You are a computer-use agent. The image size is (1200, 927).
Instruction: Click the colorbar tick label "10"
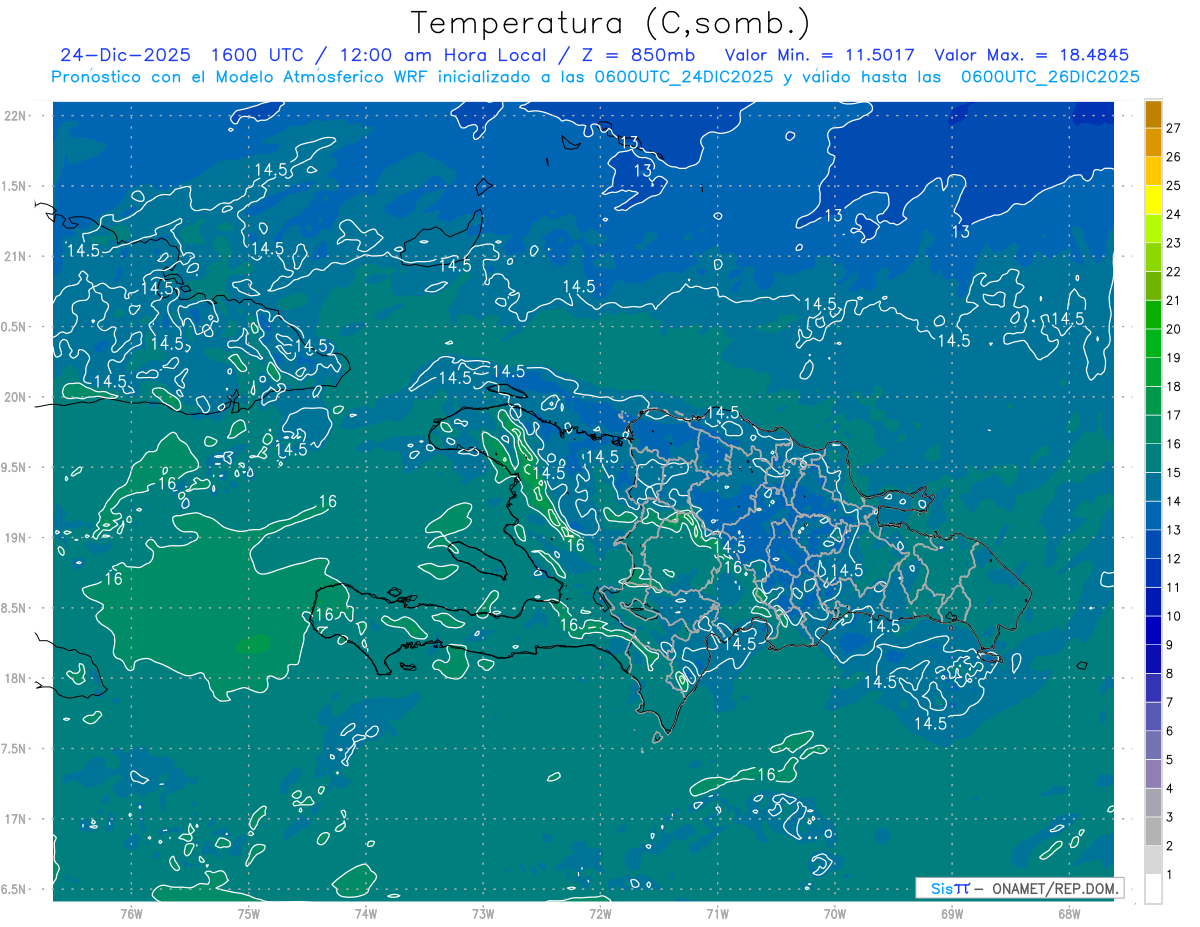coord(1174,616)
